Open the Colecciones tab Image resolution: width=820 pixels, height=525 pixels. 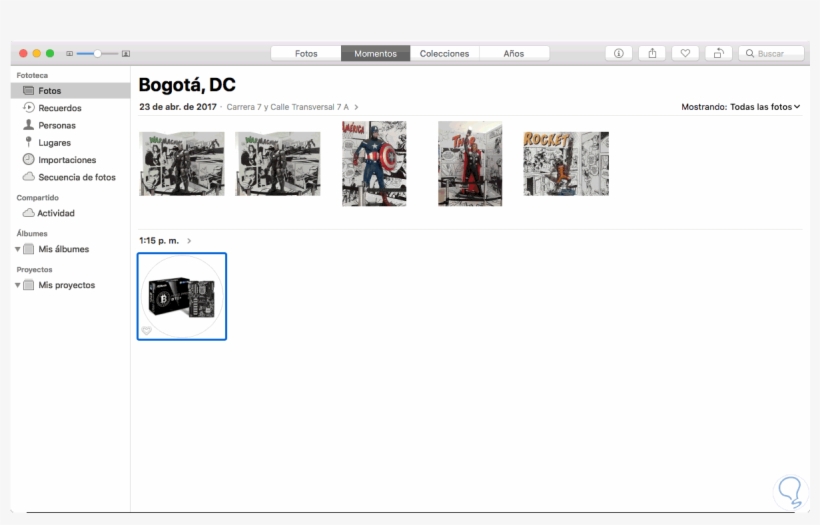(x=445, y=53)
